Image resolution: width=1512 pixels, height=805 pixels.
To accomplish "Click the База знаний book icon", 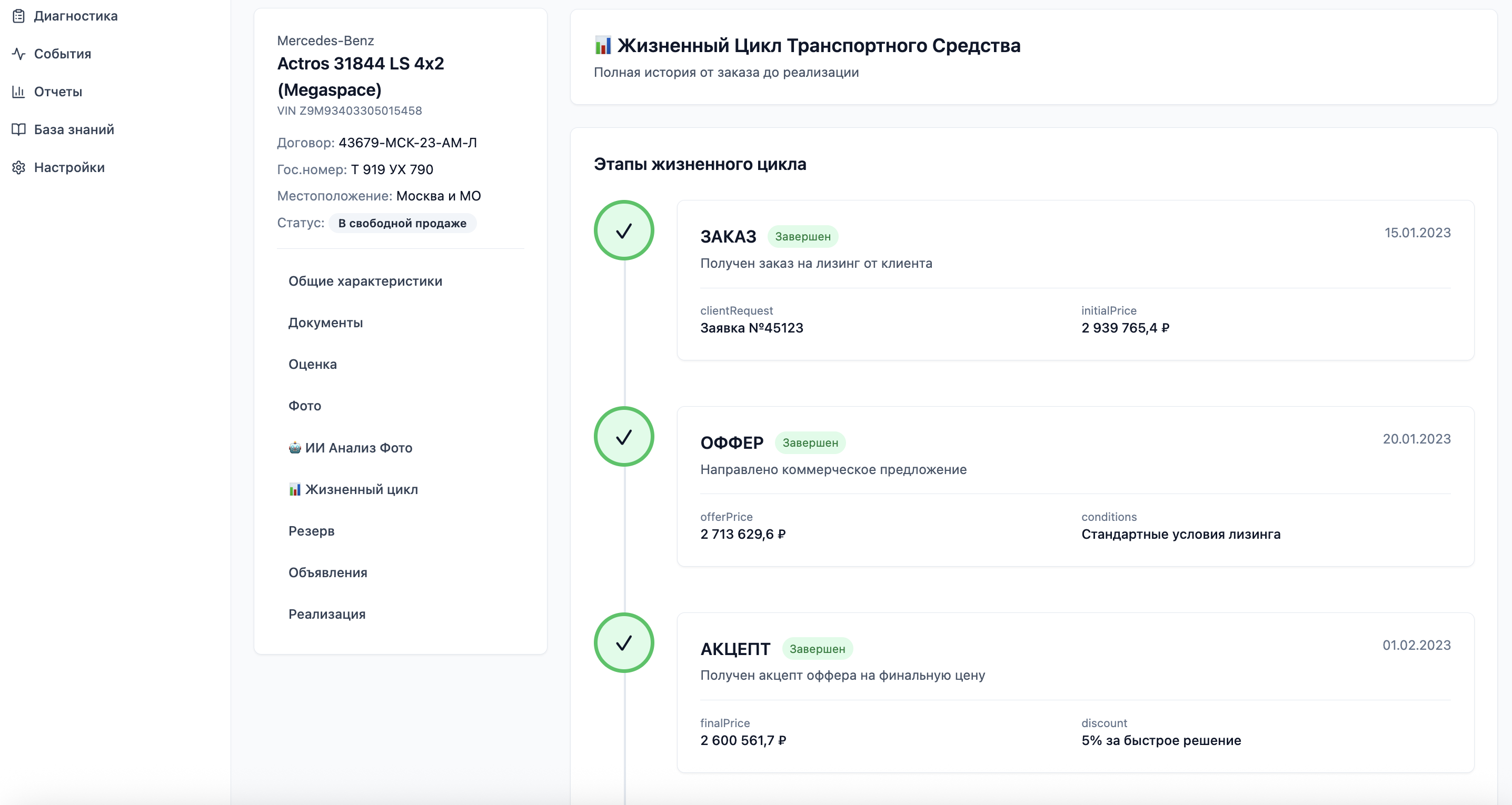I will click(19, 129).
